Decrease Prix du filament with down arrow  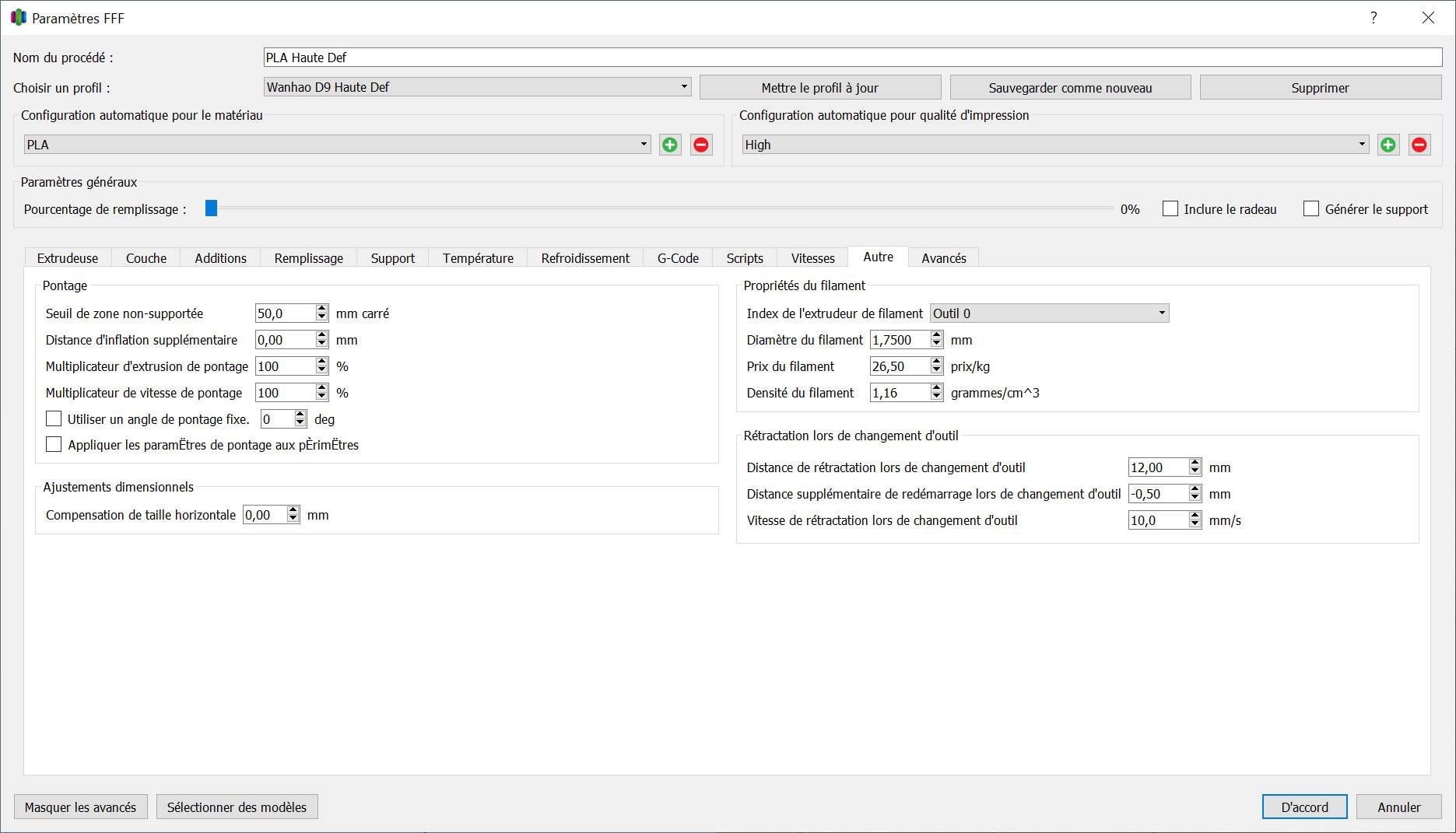pyautogui.click(x=937, y=371)
